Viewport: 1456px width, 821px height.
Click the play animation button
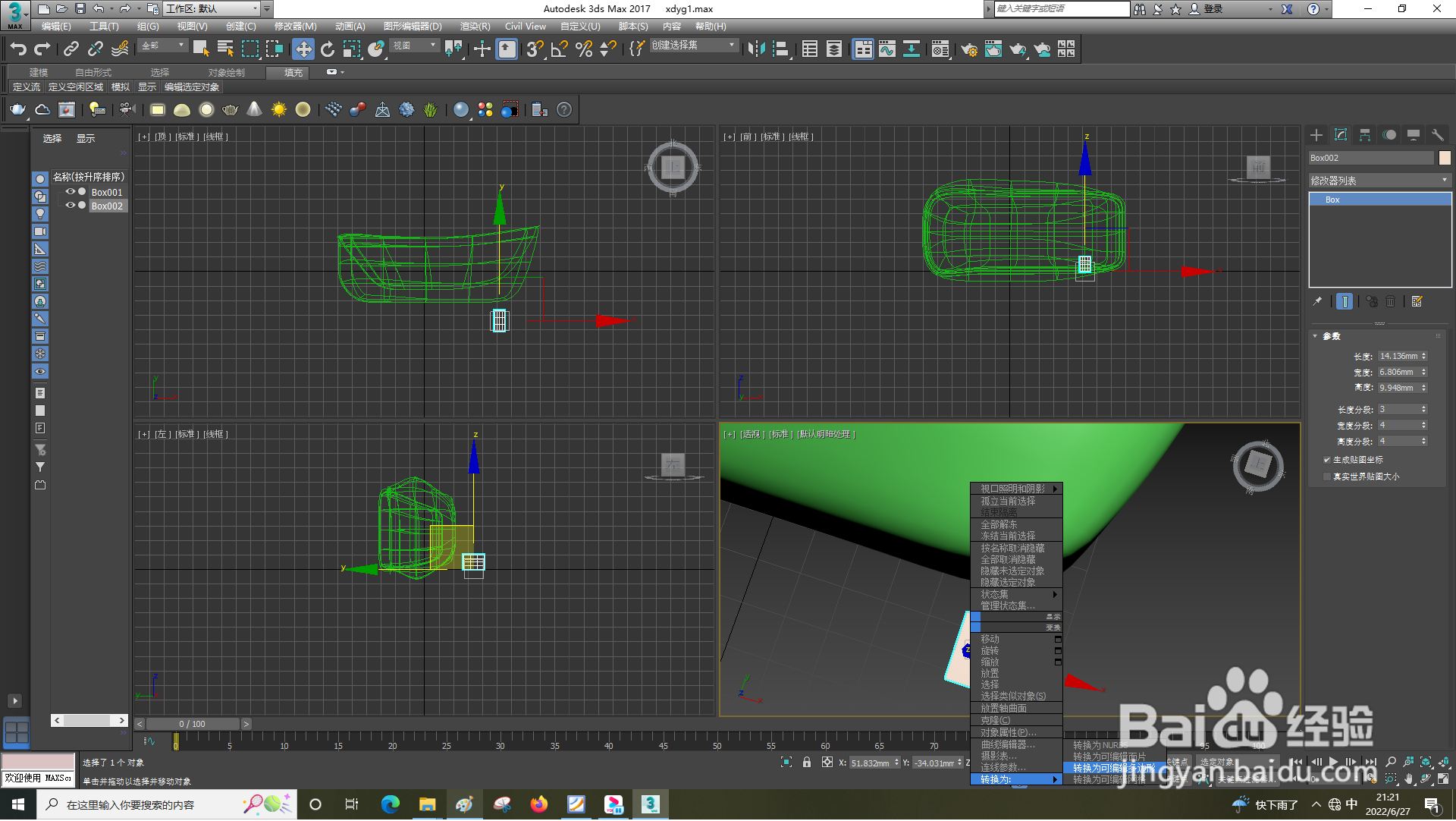(1333, 763)
